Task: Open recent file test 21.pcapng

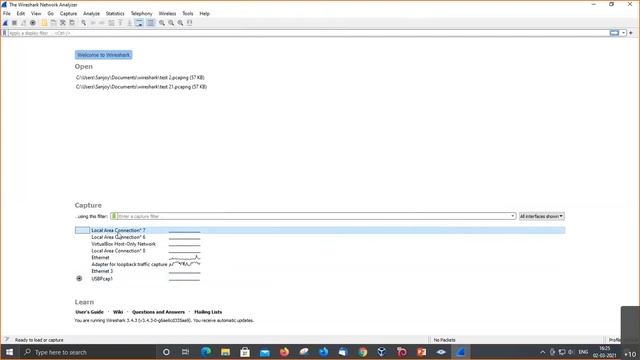Action: tap(141, 87)
